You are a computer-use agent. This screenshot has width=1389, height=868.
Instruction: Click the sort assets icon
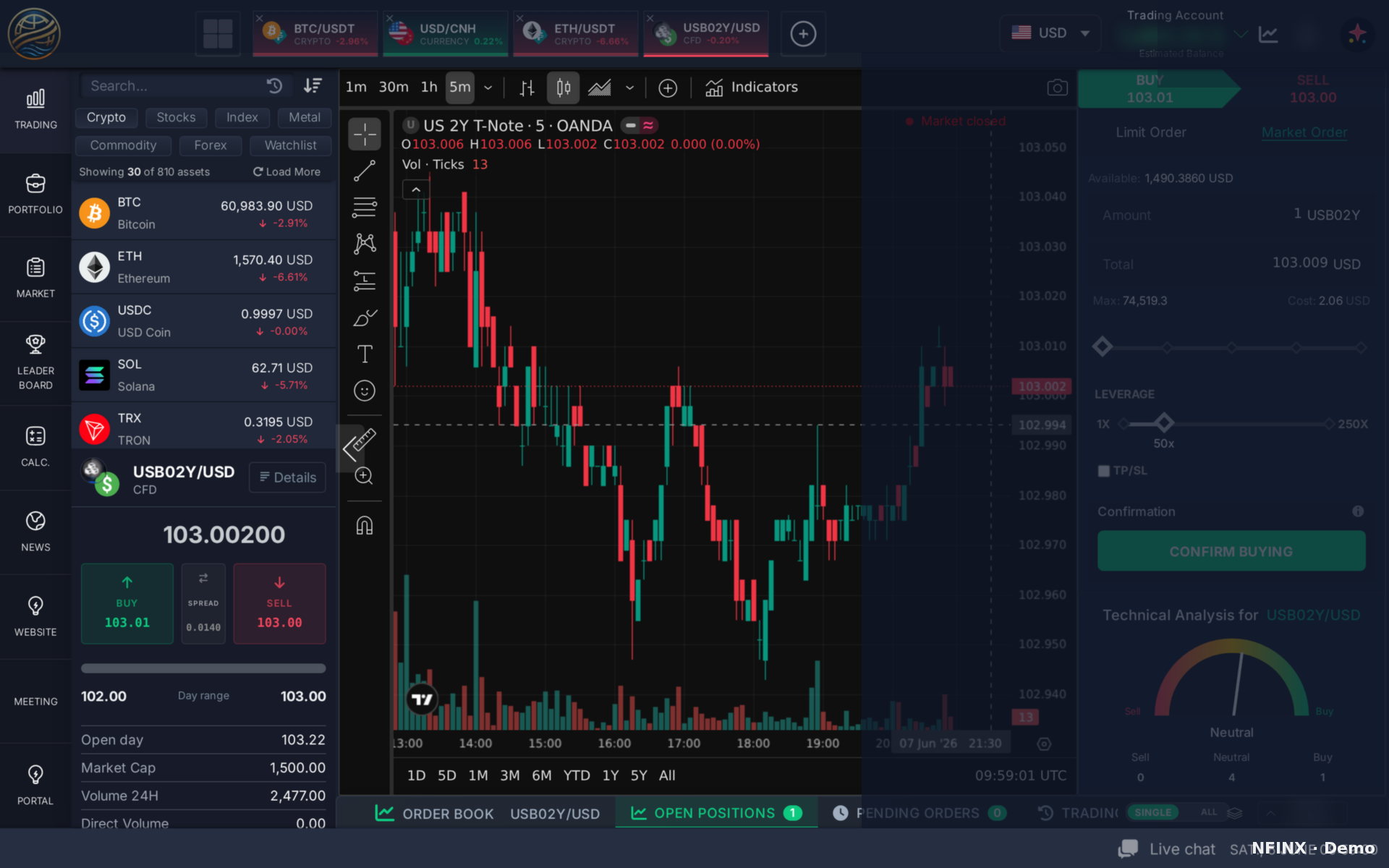click(313, 86)
